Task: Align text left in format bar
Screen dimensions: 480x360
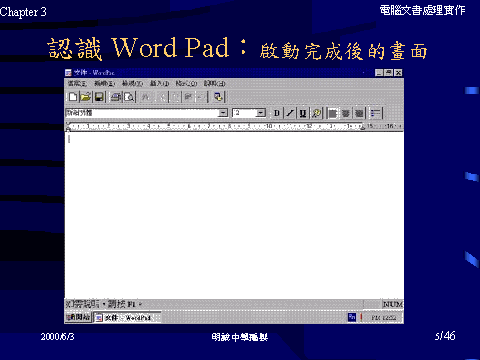Action: (333, 113)
